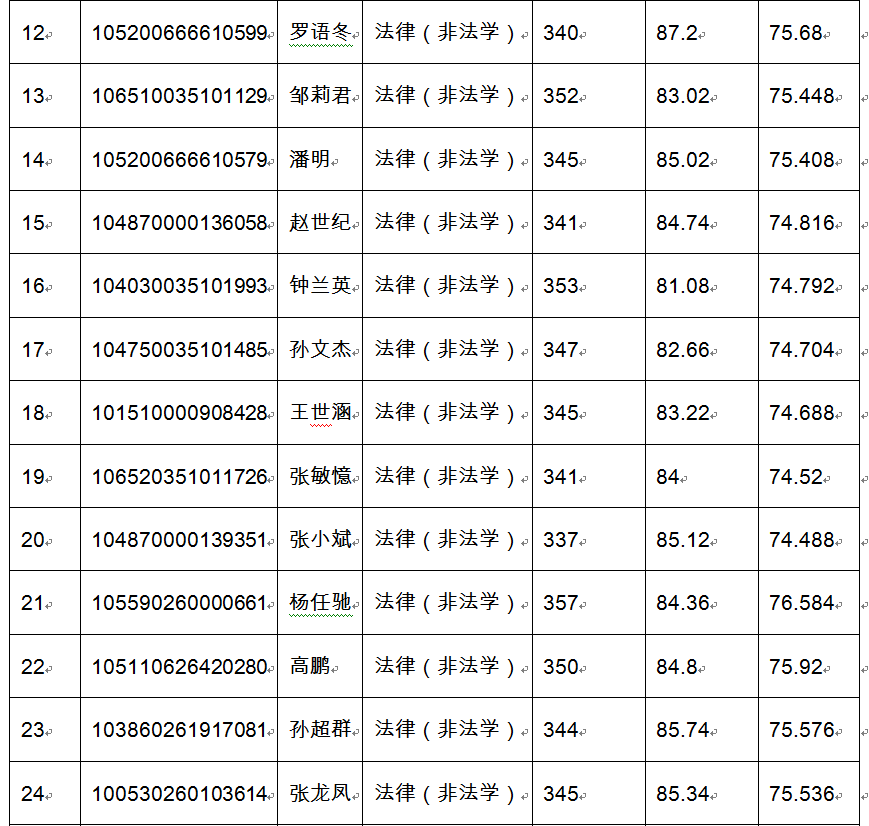Select total score 75.448 for 邹莉君

tap(801, 96)
